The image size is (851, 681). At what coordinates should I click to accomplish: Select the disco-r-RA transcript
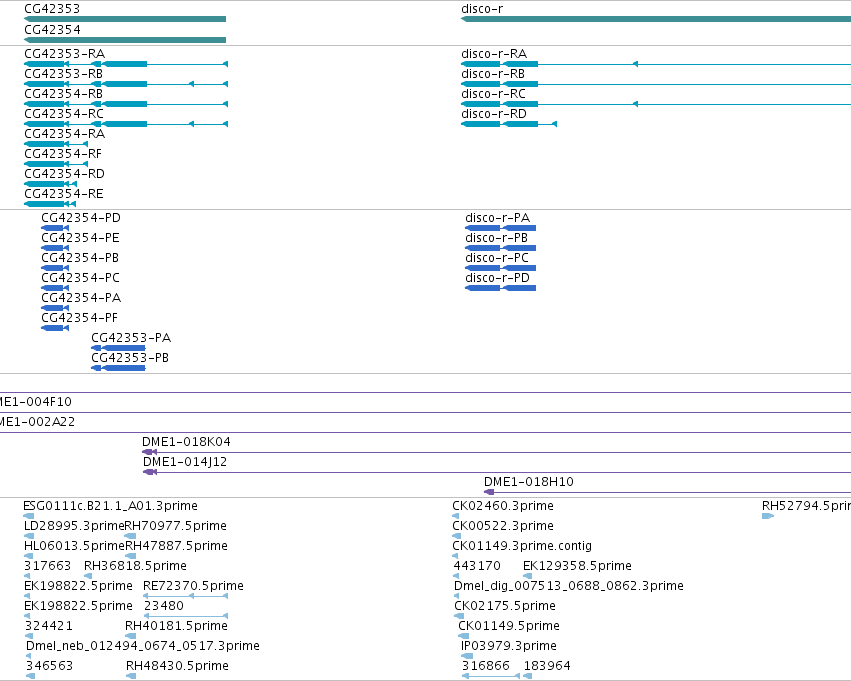(x=656, y=64)
